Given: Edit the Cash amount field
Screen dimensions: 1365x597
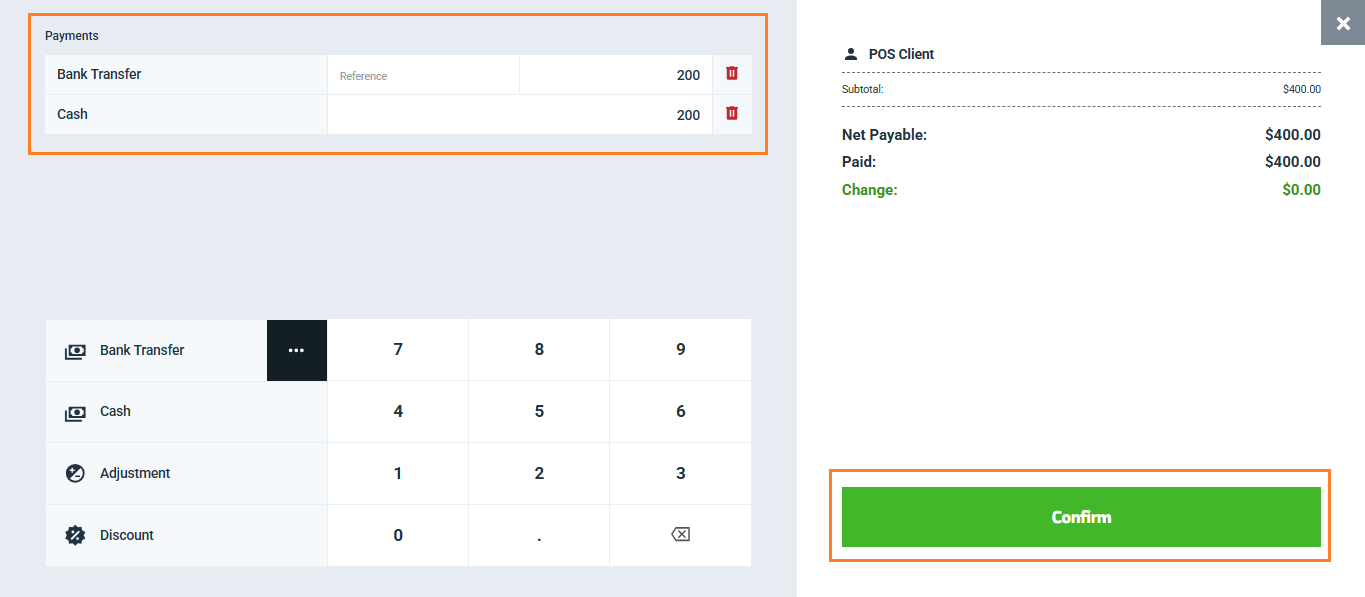Looking at the screenshot, I should click(519, 115).
